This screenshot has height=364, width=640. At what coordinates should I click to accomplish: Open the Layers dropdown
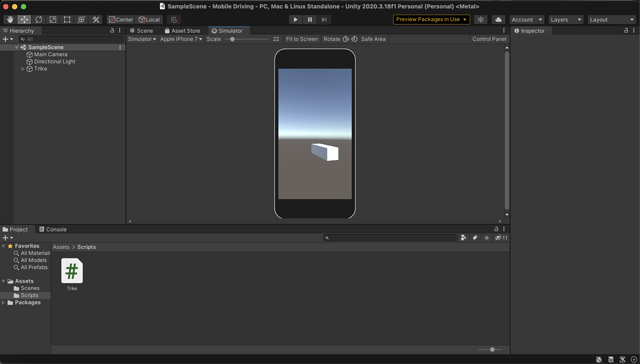(566, 20)
